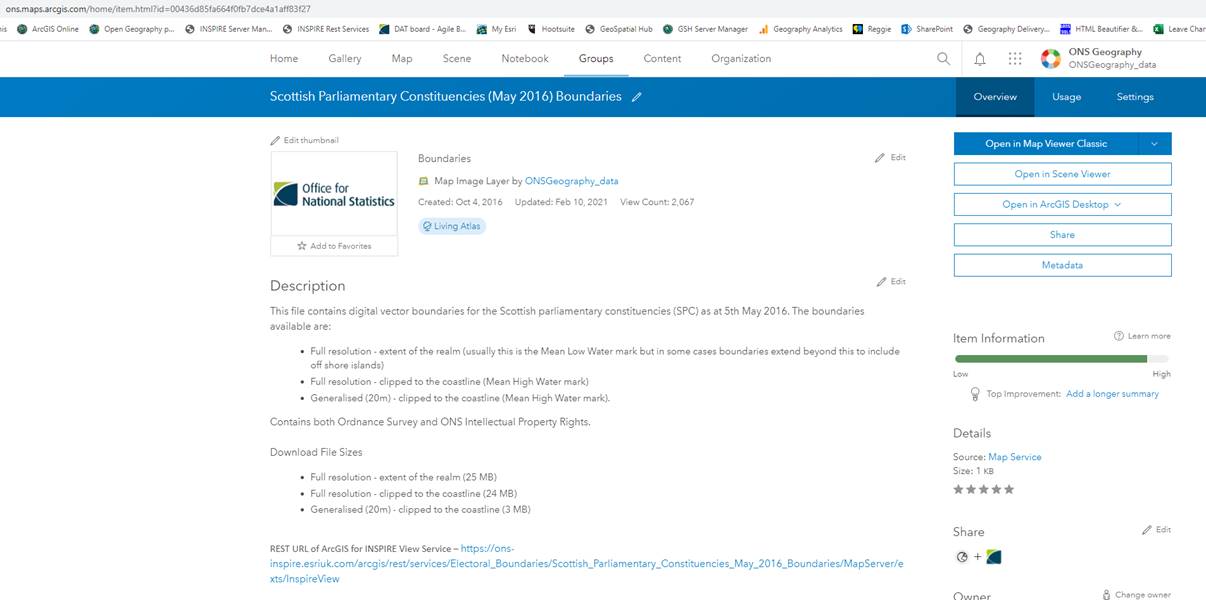The height and width of the screenshot is (600, 1206).
Task: Add the item to Favorites
Action: [334, 246]
